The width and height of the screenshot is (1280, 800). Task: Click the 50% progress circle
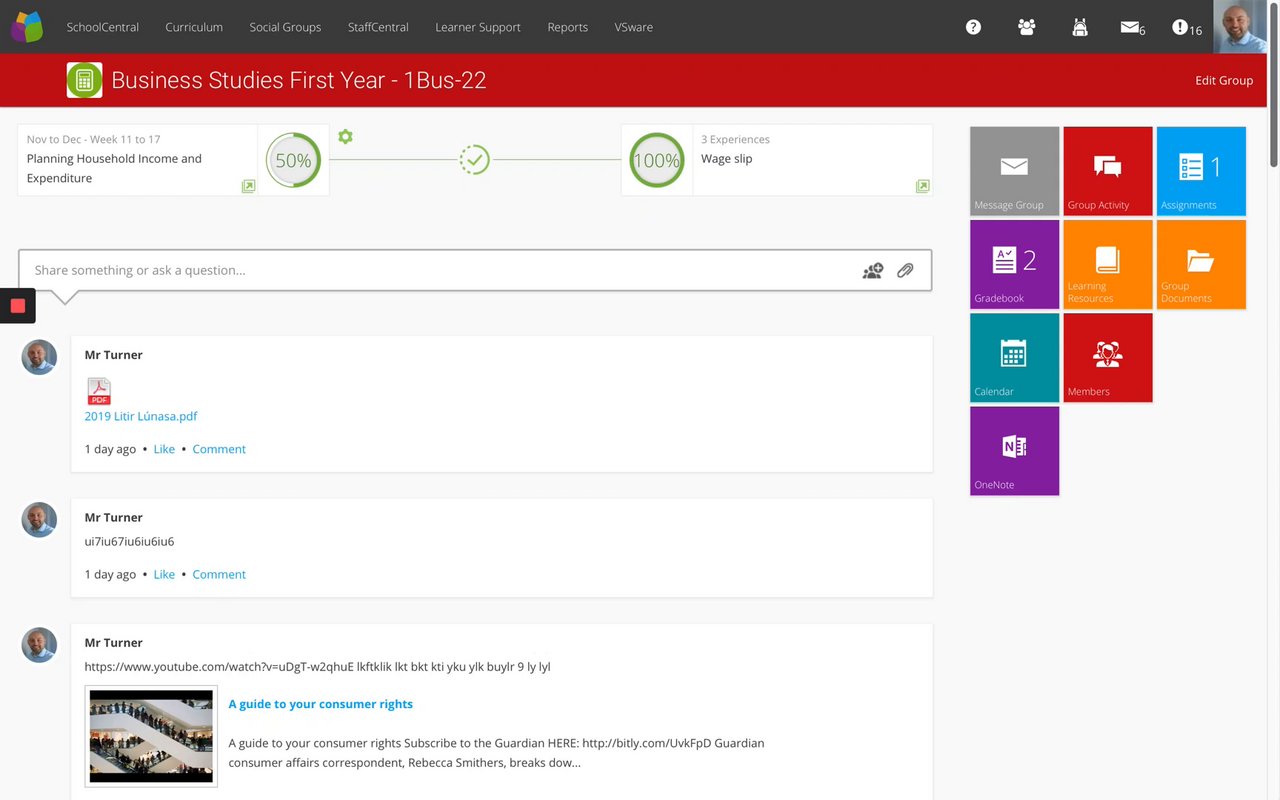[293, 160]
